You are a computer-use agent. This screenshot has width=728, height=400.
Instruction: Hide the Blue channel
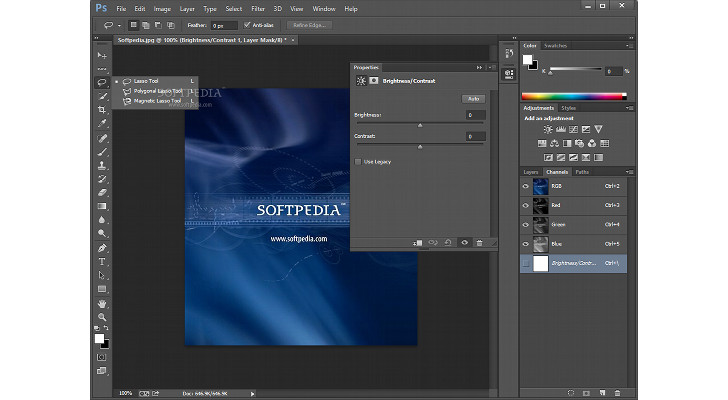click(526, 244)
